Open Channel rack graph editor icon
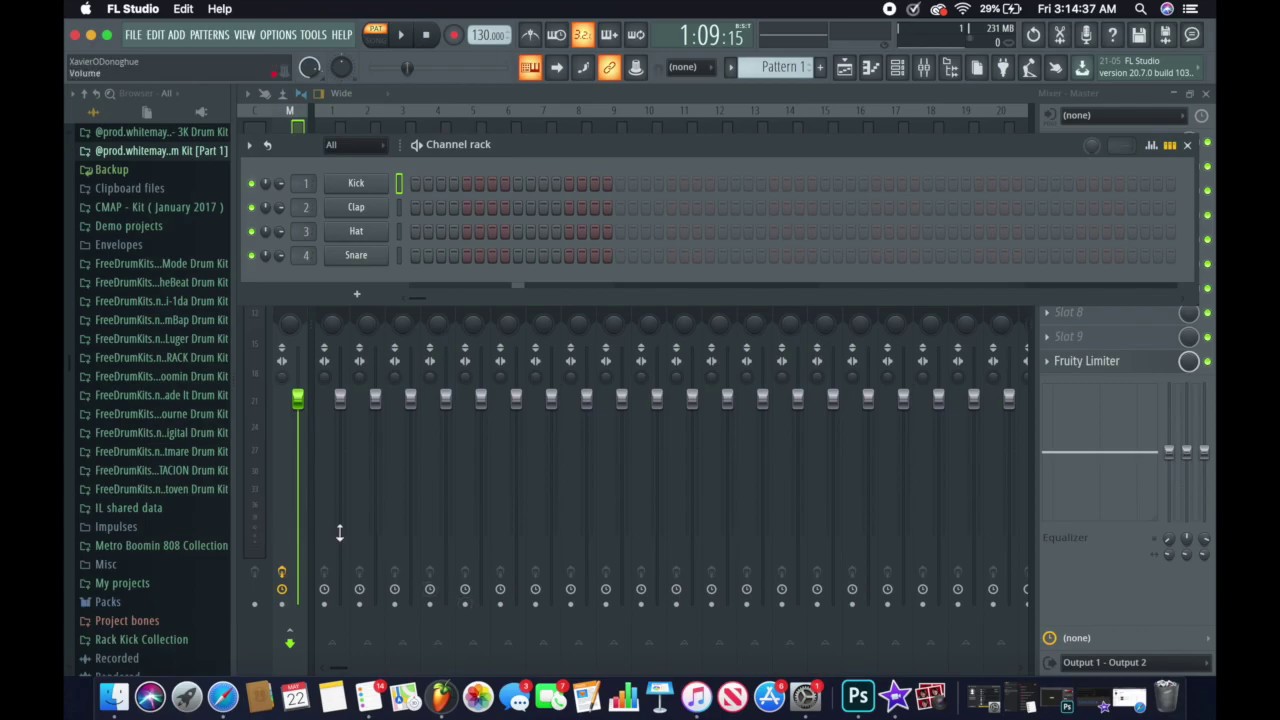 tap(1152, 146)
